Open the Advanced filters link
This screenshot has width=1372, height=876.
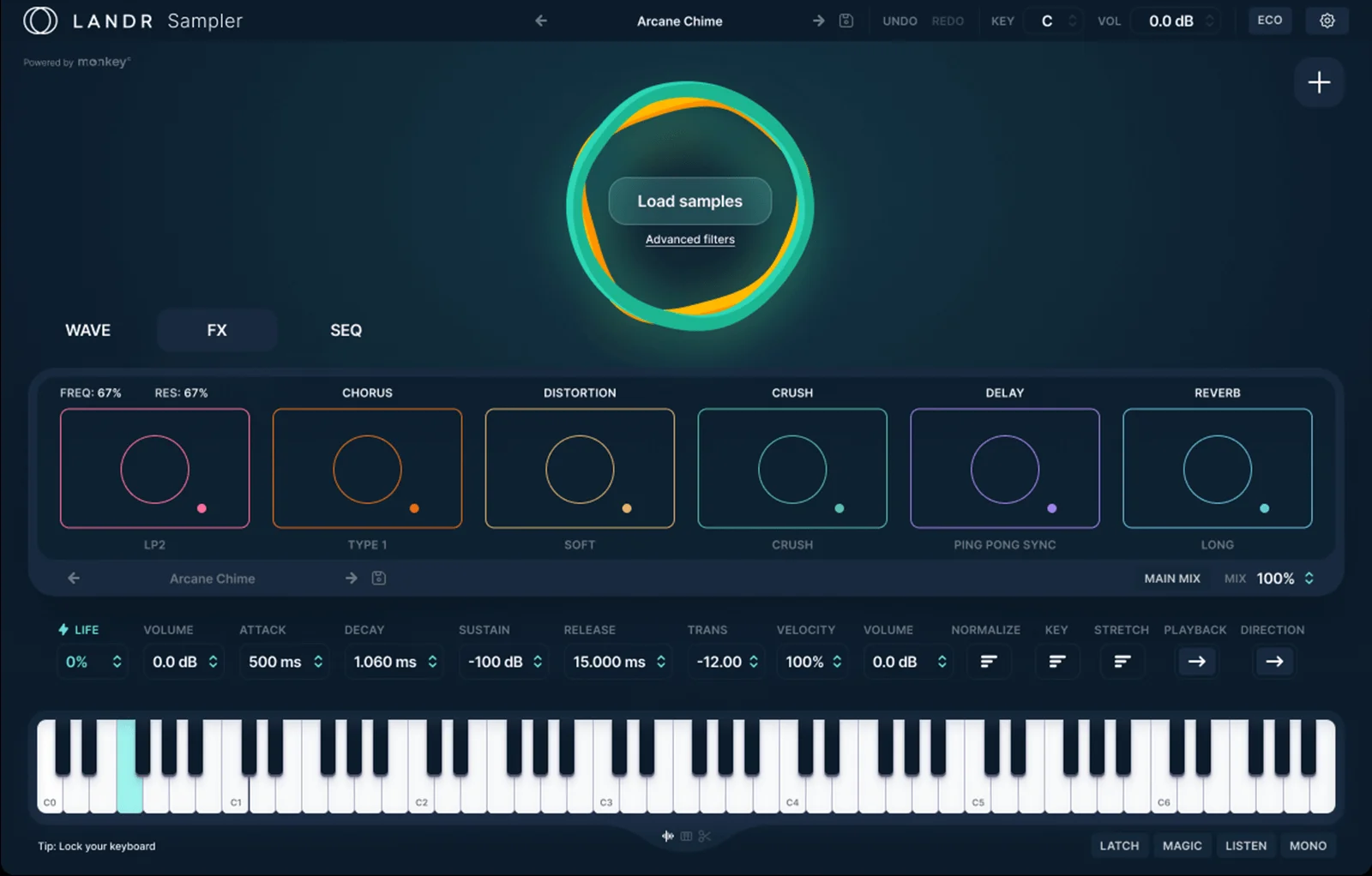(x=689, y=239)
